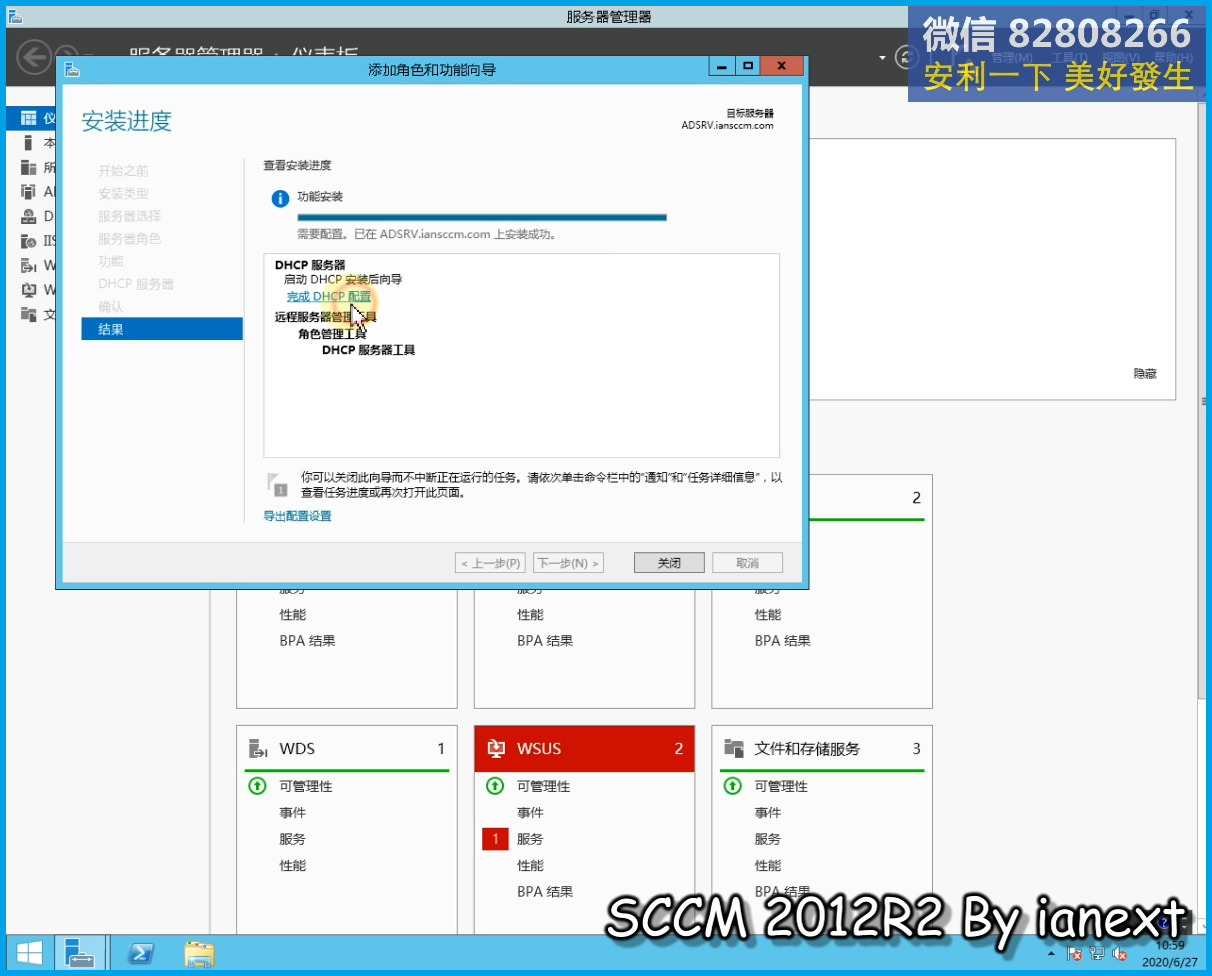Select the Local Server icon in sidebar

coord(28,143)
